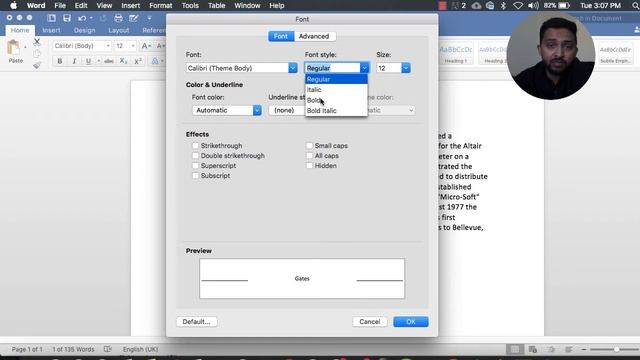Select Regular in Font style list
The width and height of the screenshot is (640, 360).
coord(336,79)
